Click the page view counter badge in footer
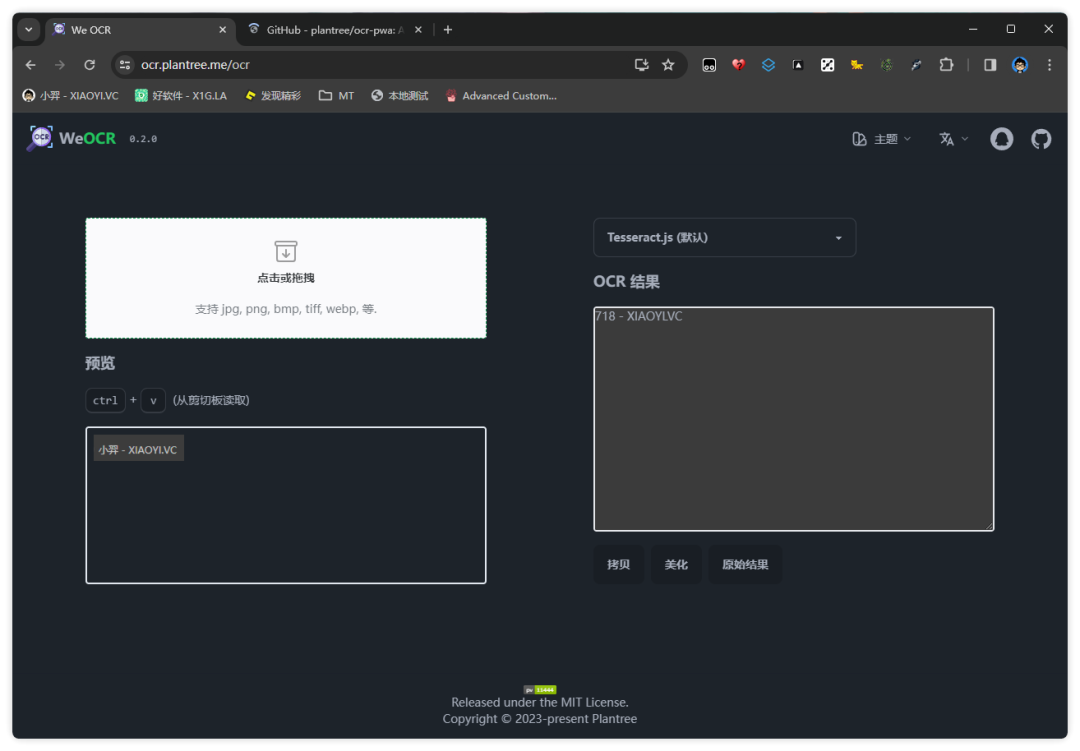 (x=540, y=690)
